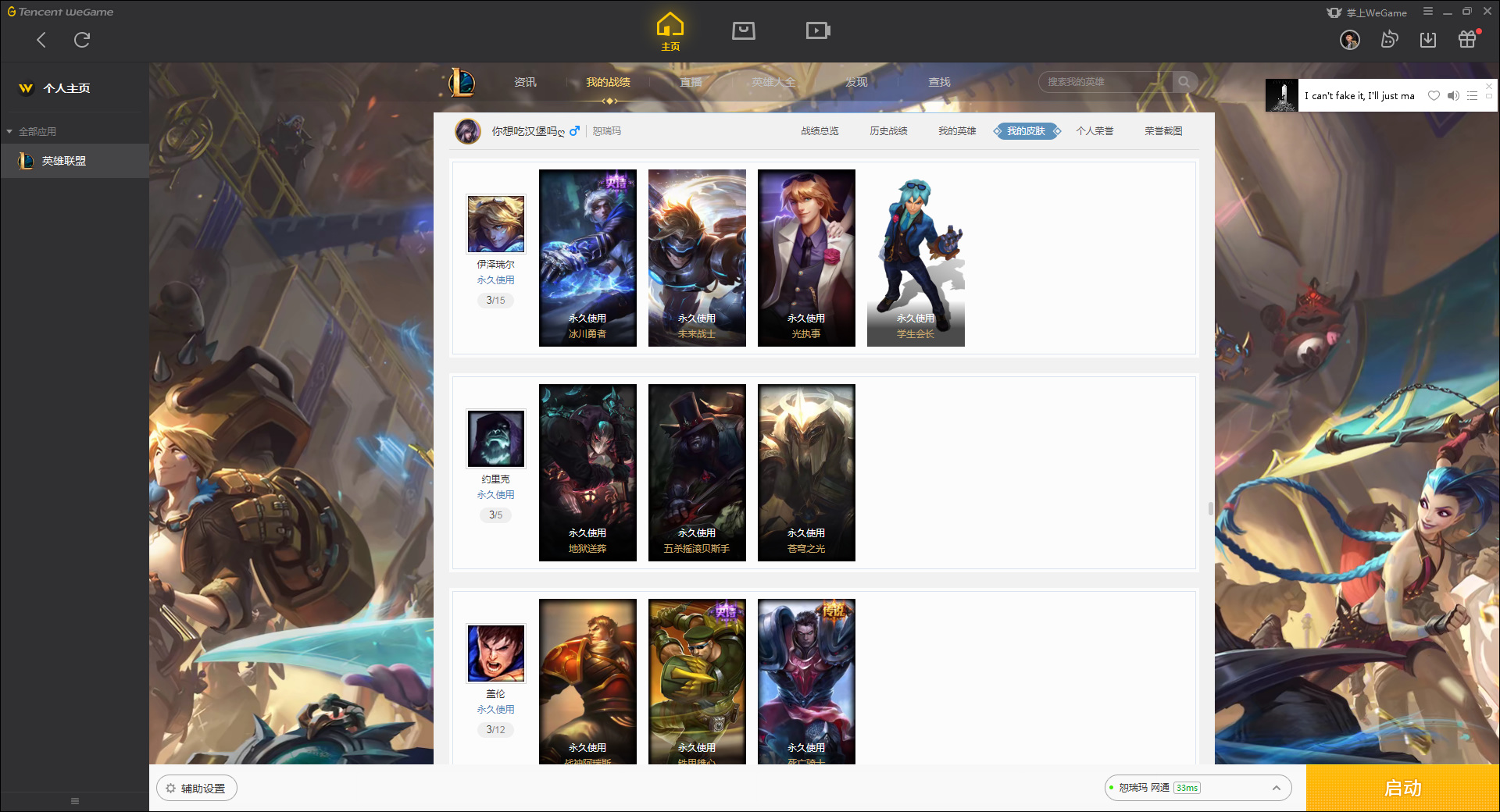
Task: Click the blue gender symbol icon
Action: [574, 131]
